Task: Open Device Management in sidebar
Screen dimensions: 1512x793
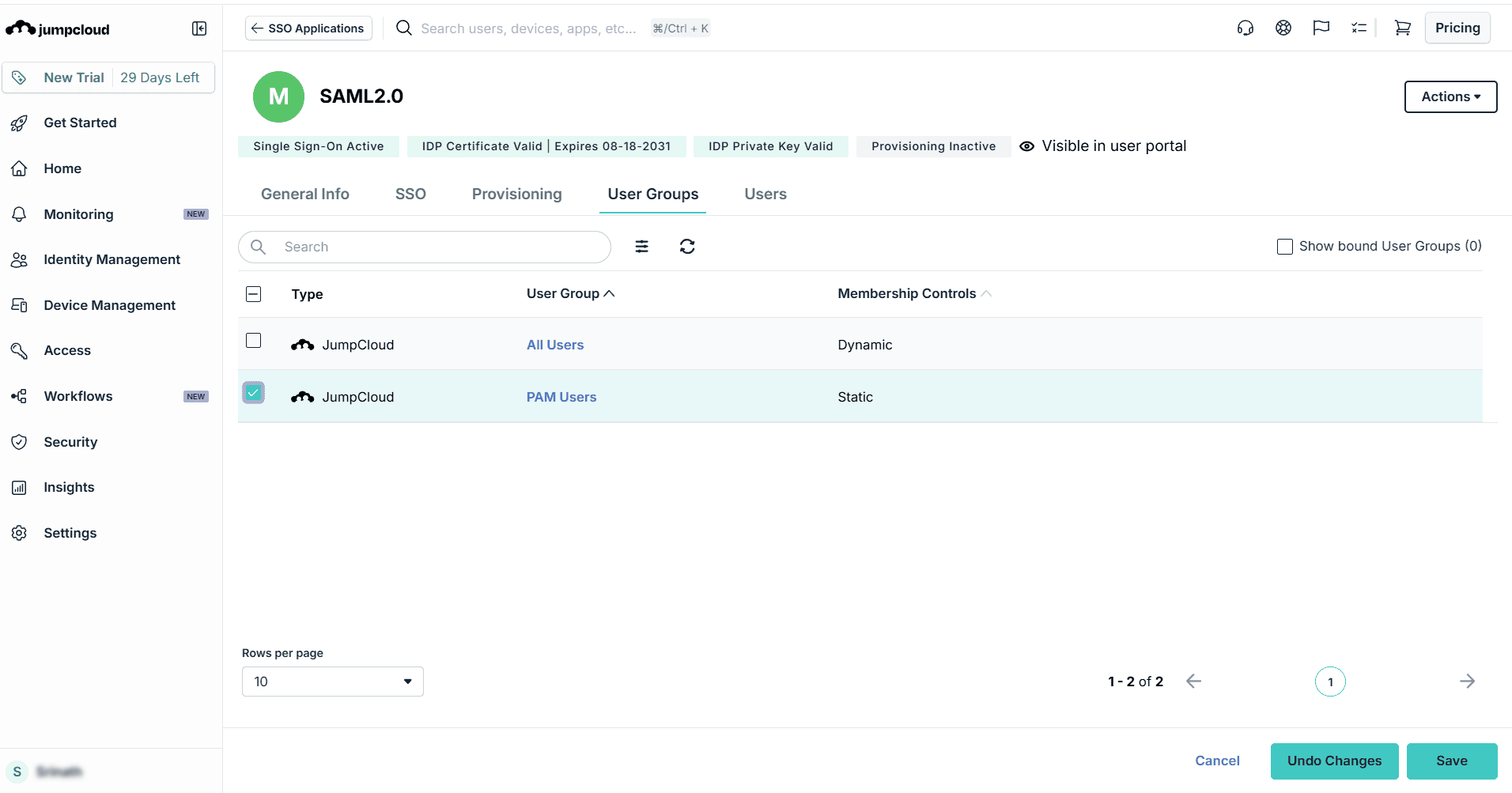Action: pos(108,305)
